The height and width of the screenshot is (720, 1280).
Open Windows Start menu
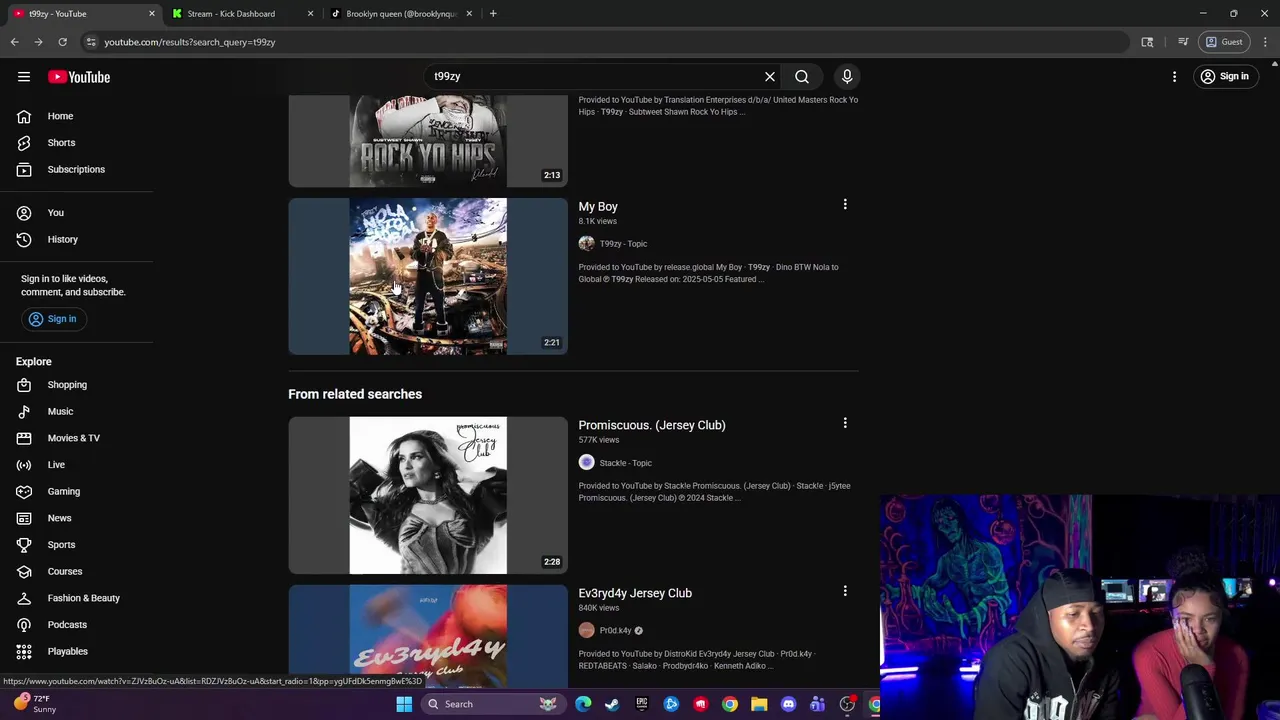(404, 704)
